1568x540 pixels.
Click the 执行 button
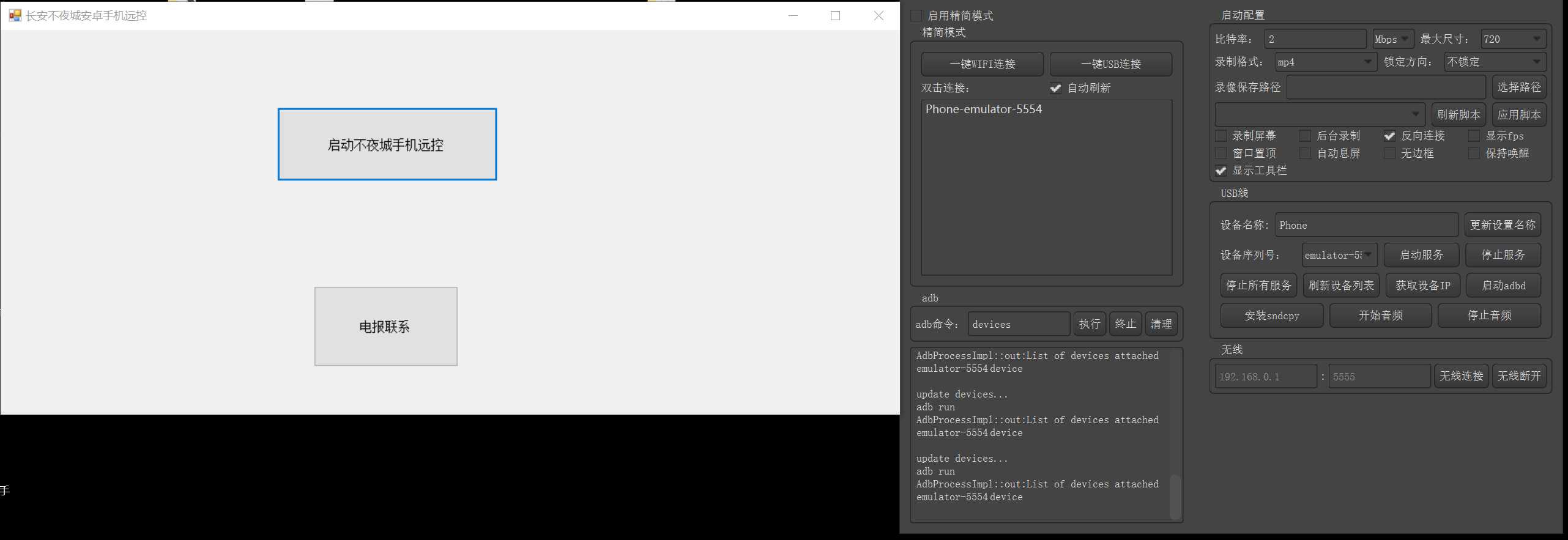(x=1090, y=324)
